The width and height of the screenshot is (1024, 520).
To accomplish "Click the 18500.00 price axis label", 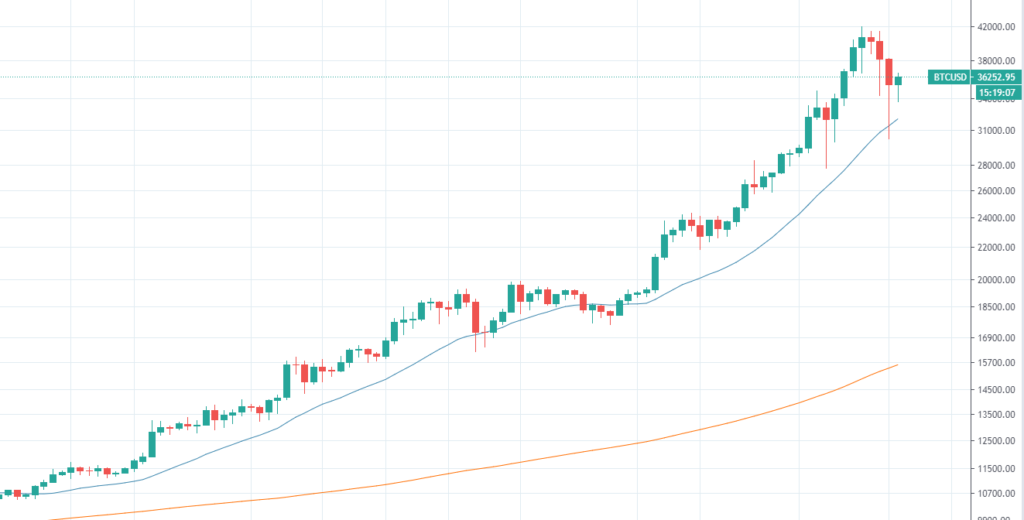I will [x=998, y=307].
